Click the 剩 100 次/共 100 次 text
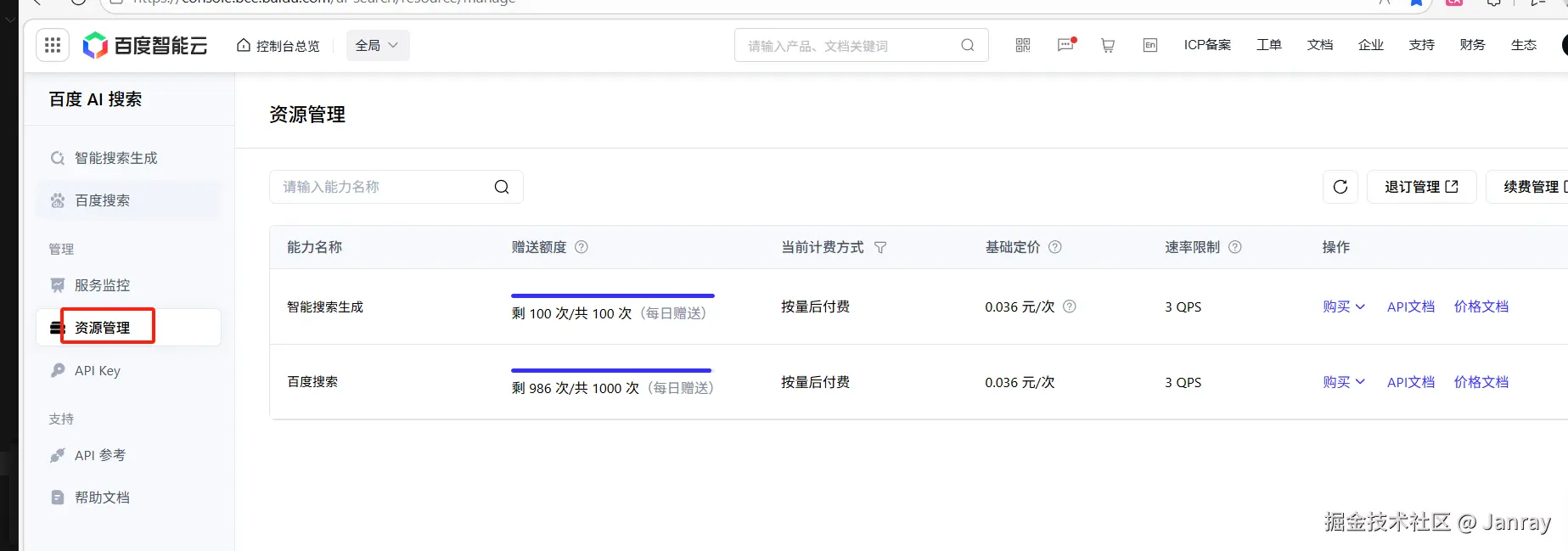Viewport: 1568px width, 551px height. tap(572, 313)
